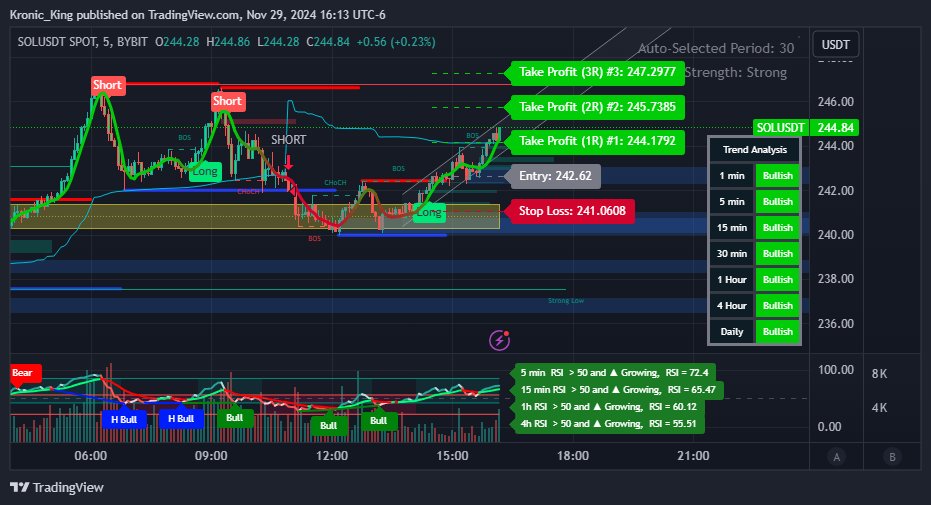Select the 5 min timeframe cell
This screenshot has height=505, width=931.
732,202
